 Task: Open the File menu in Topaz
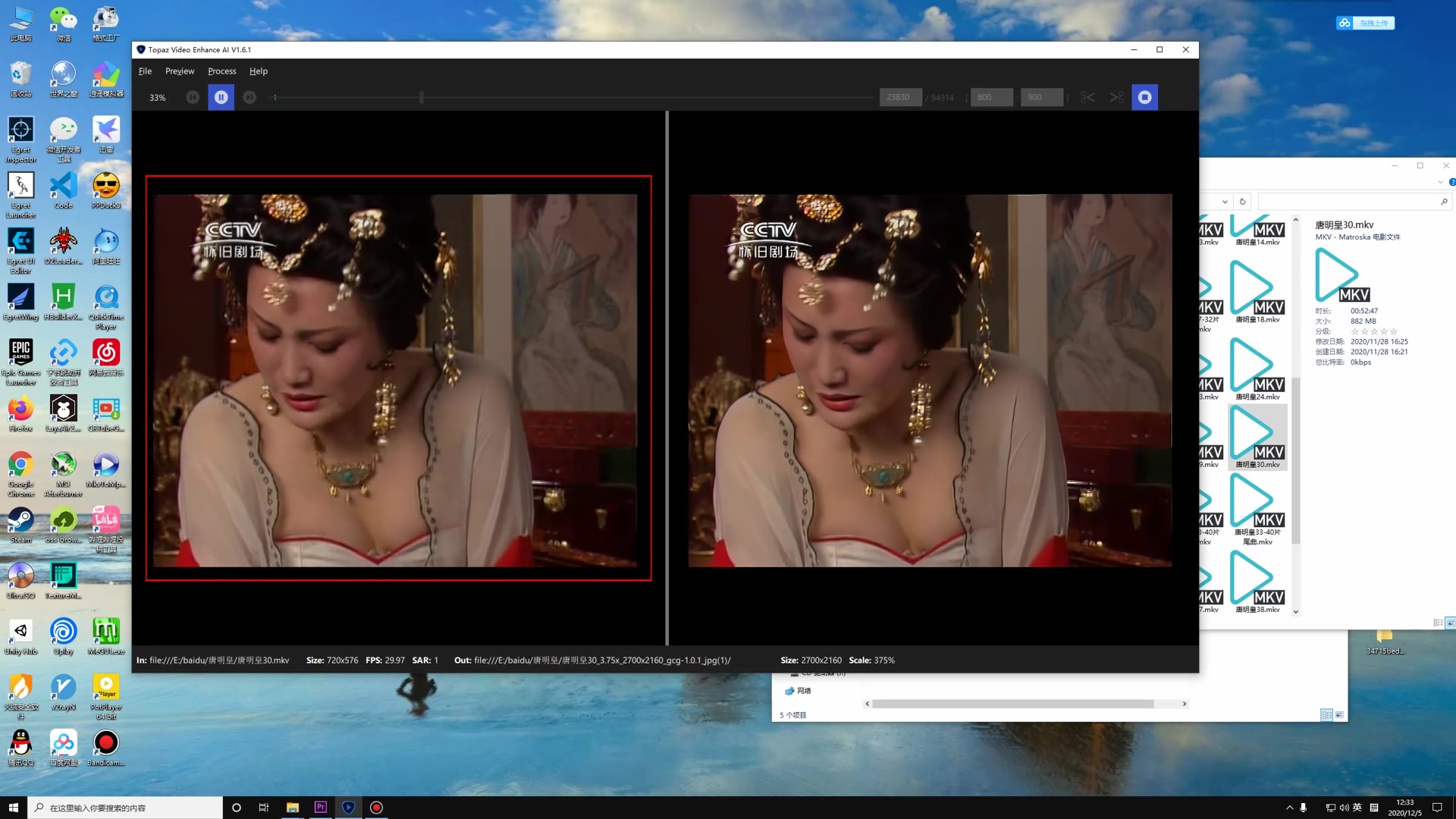[x=145, y=71]
